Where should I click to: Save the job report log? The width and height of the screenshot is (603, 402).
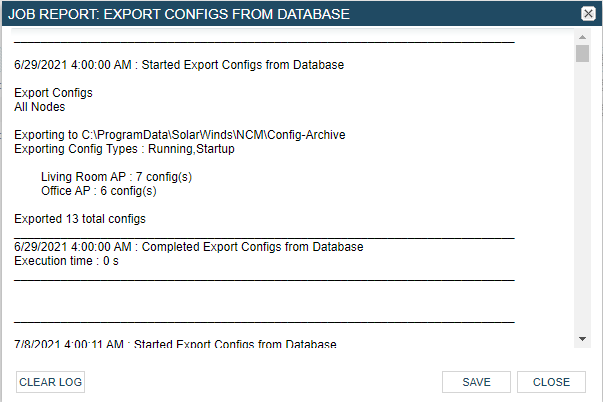click(476, 382)
